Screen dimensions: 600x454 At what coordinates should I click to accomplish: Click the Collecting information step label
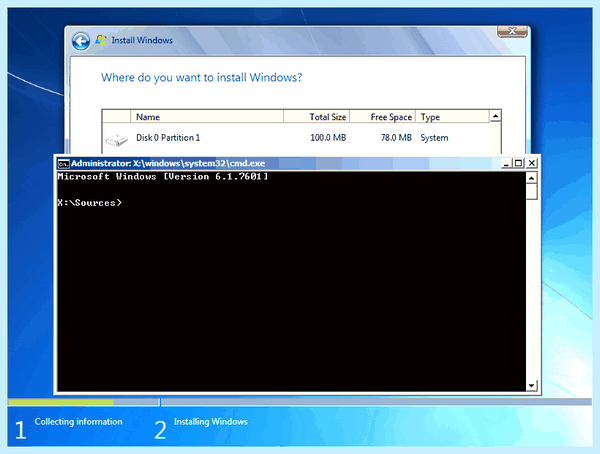point(78,422)
